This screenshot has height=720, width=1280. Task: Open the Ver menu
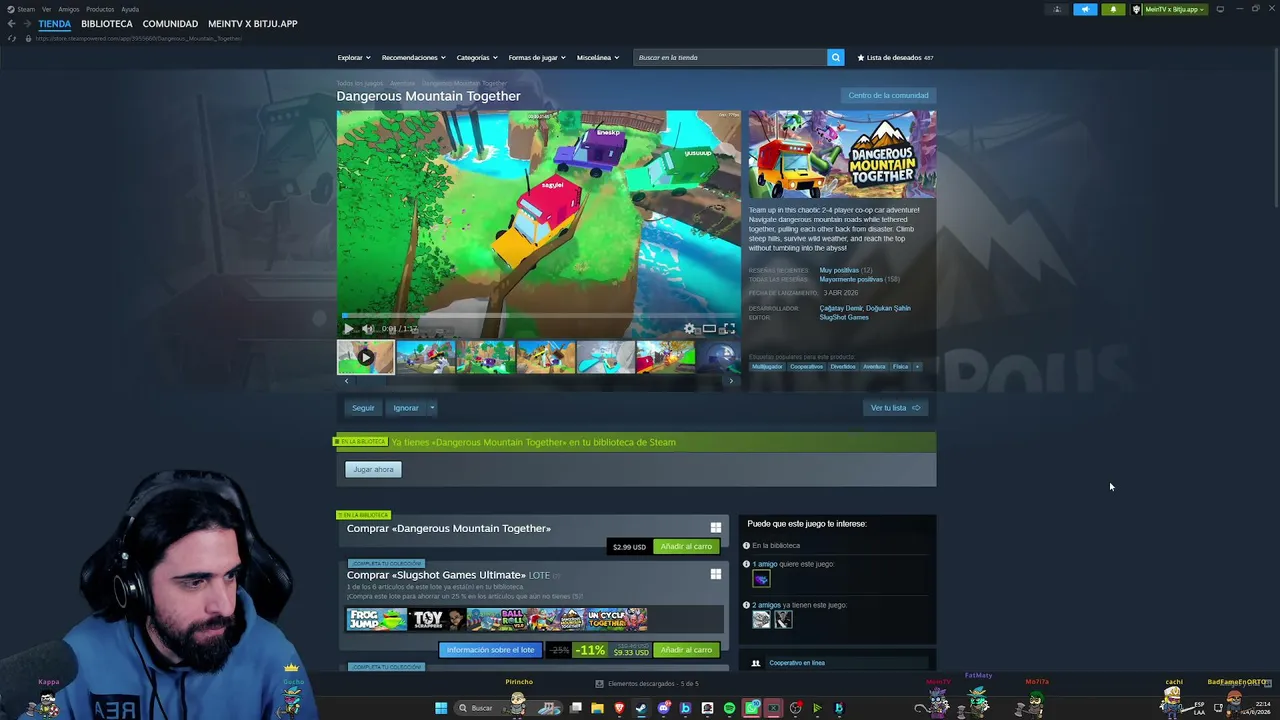(46, 9)
